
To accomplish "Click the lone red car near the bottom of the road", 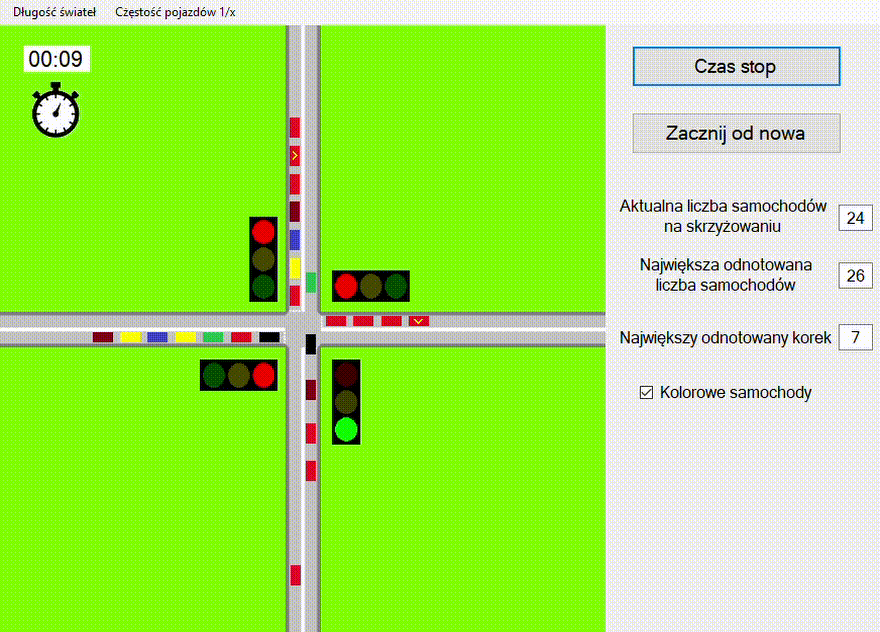I will click(x=295, y=575).
